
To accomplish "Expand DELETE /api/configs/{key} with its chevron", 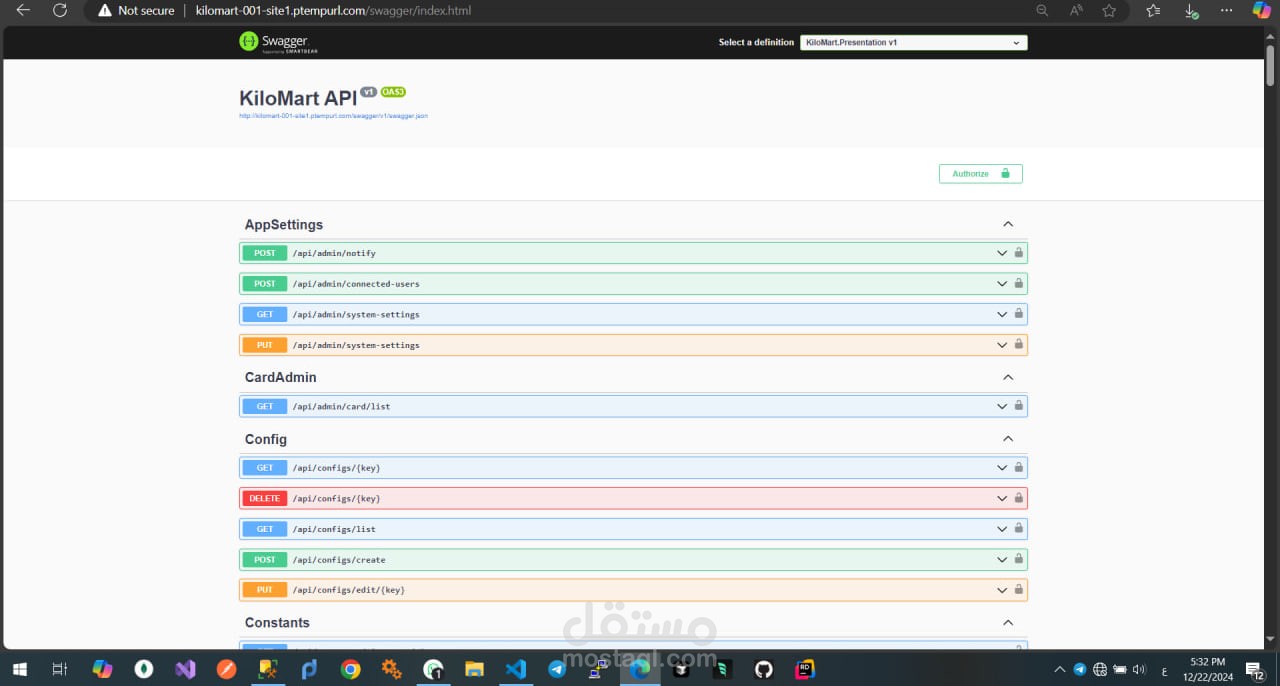I will coord(1002,498).
